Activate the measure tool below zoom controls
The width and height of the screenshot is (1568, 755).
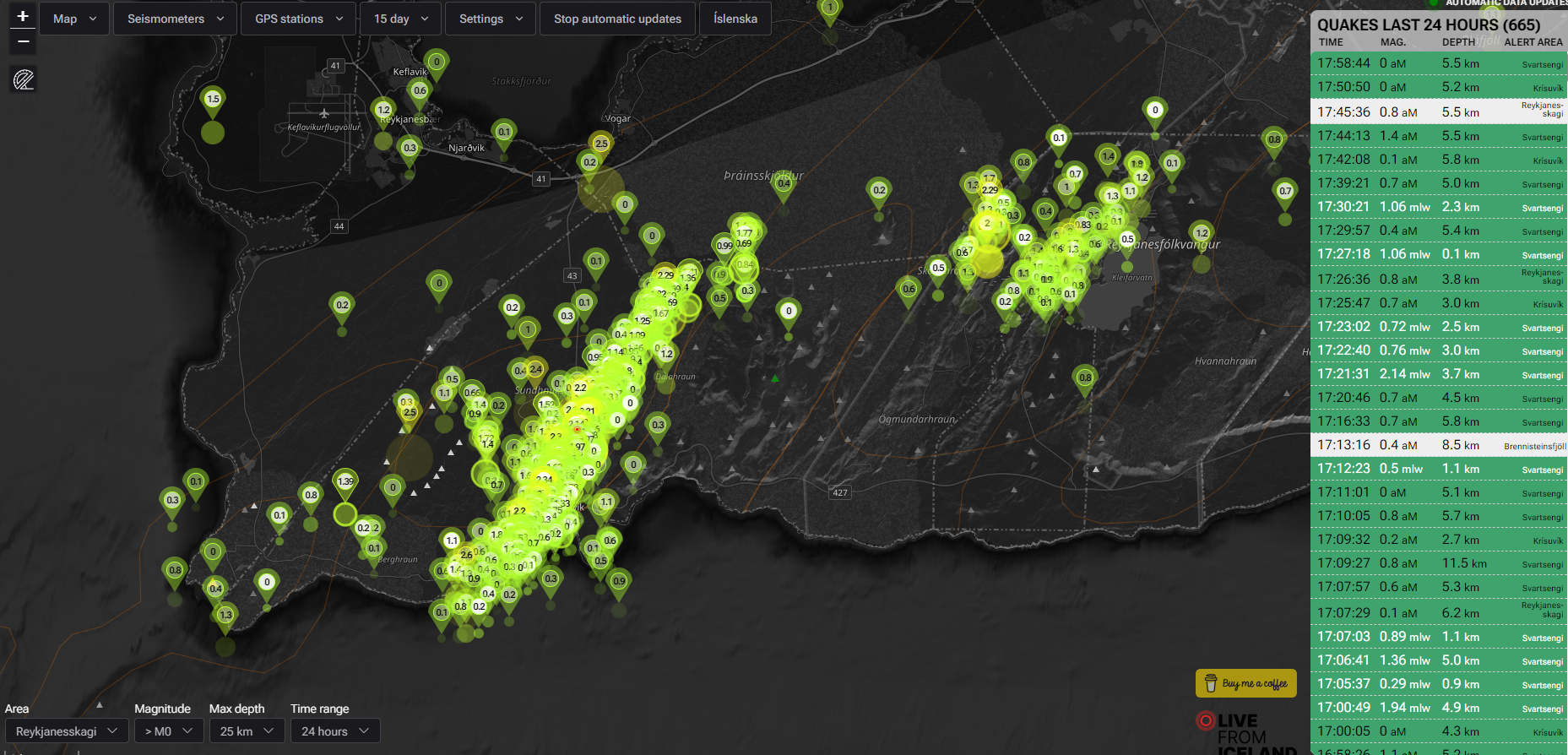click(23, 80)
